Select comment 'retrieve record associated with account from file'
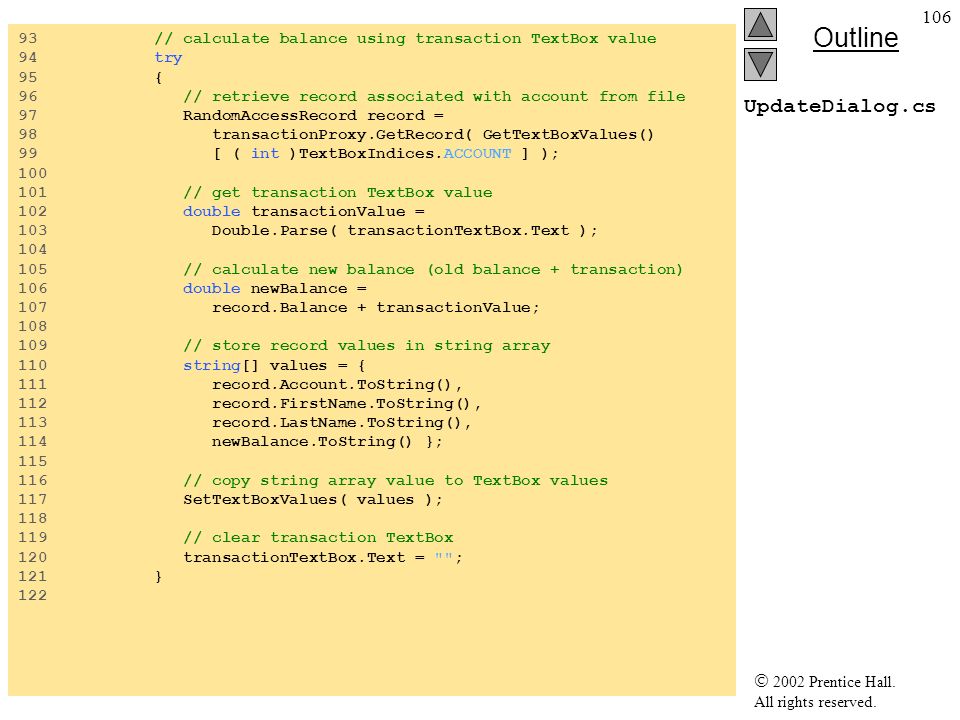The image size is (960, 720). 434,97
